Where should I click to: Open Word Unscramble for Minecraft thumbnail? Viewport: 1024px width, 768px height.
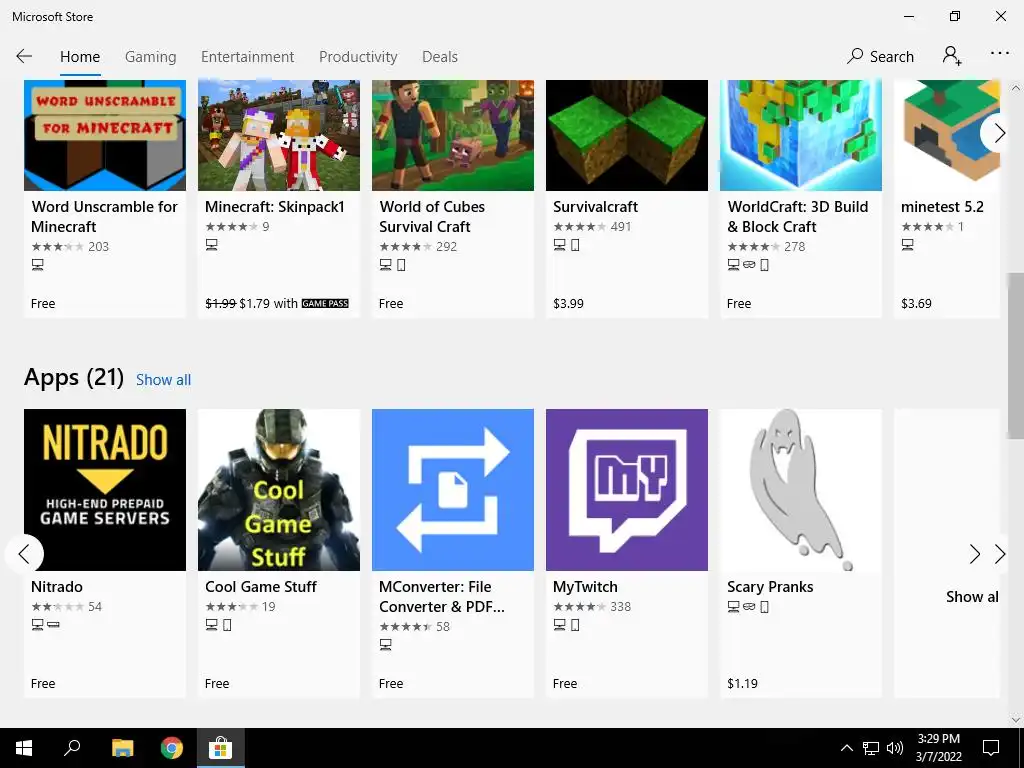105,135
